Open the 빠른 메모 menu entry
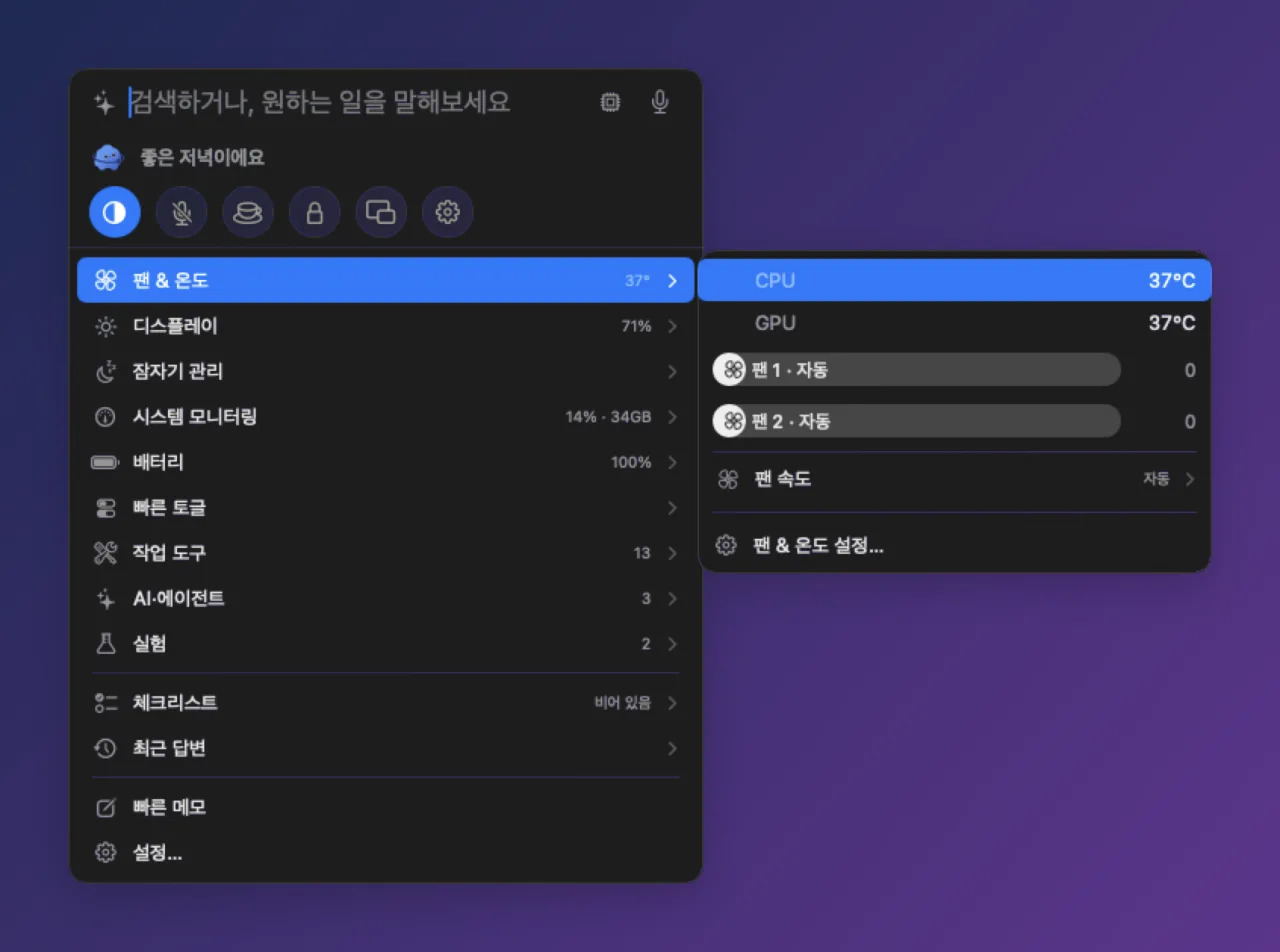Image resolution: width=1280 pixels, height=952 pixels. 386,807
